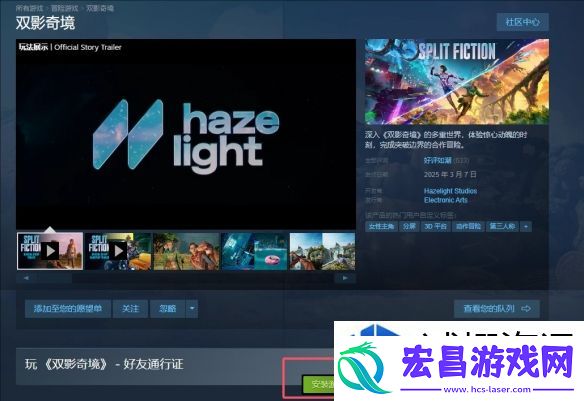The width and height of the screenshot is (584, 401).
Task: Click the page title 双影奇境
Action: click(45, 23)
